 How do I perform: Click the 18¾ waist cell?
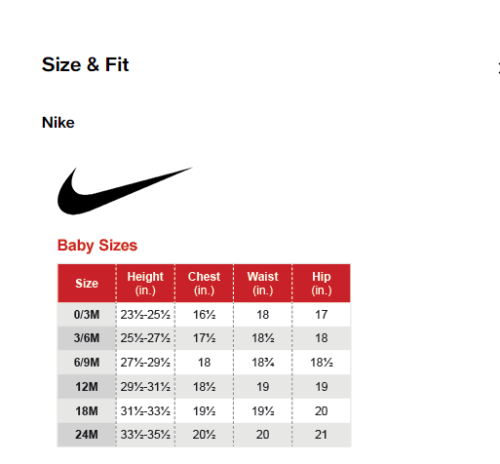tap(263, 362)
